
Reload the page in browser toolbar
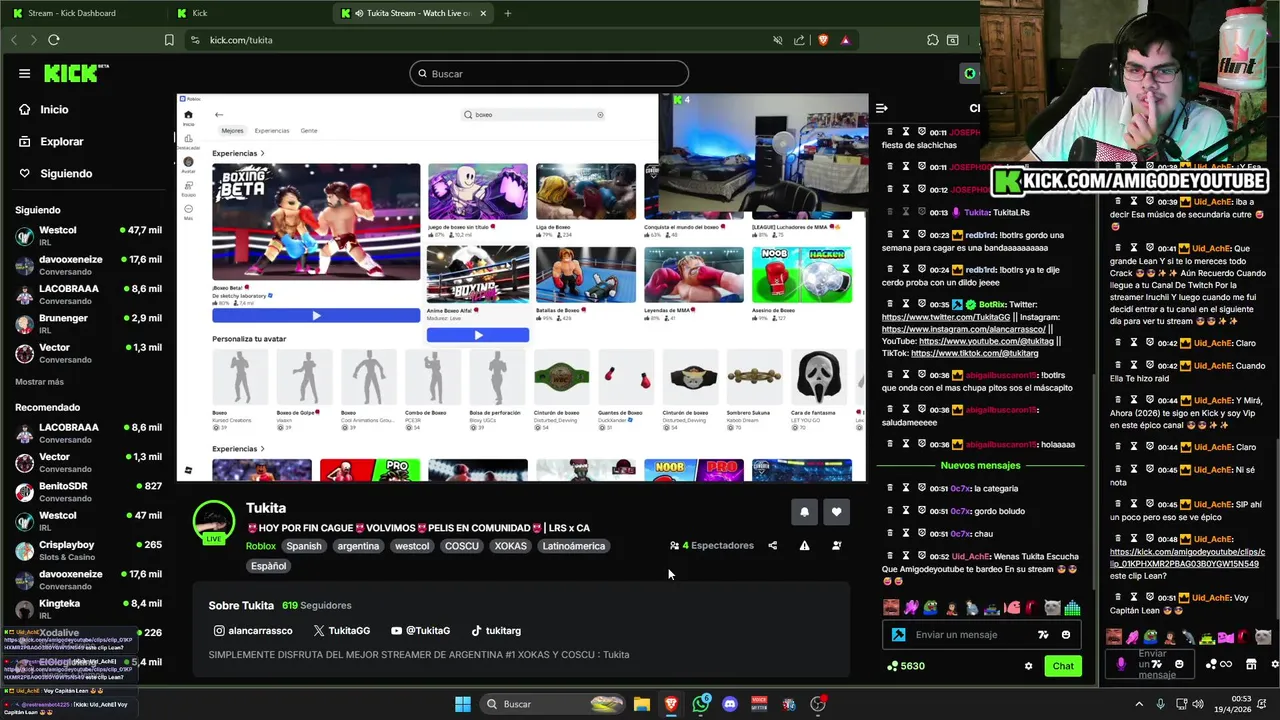pyautogui.click(x=54, y=40)
